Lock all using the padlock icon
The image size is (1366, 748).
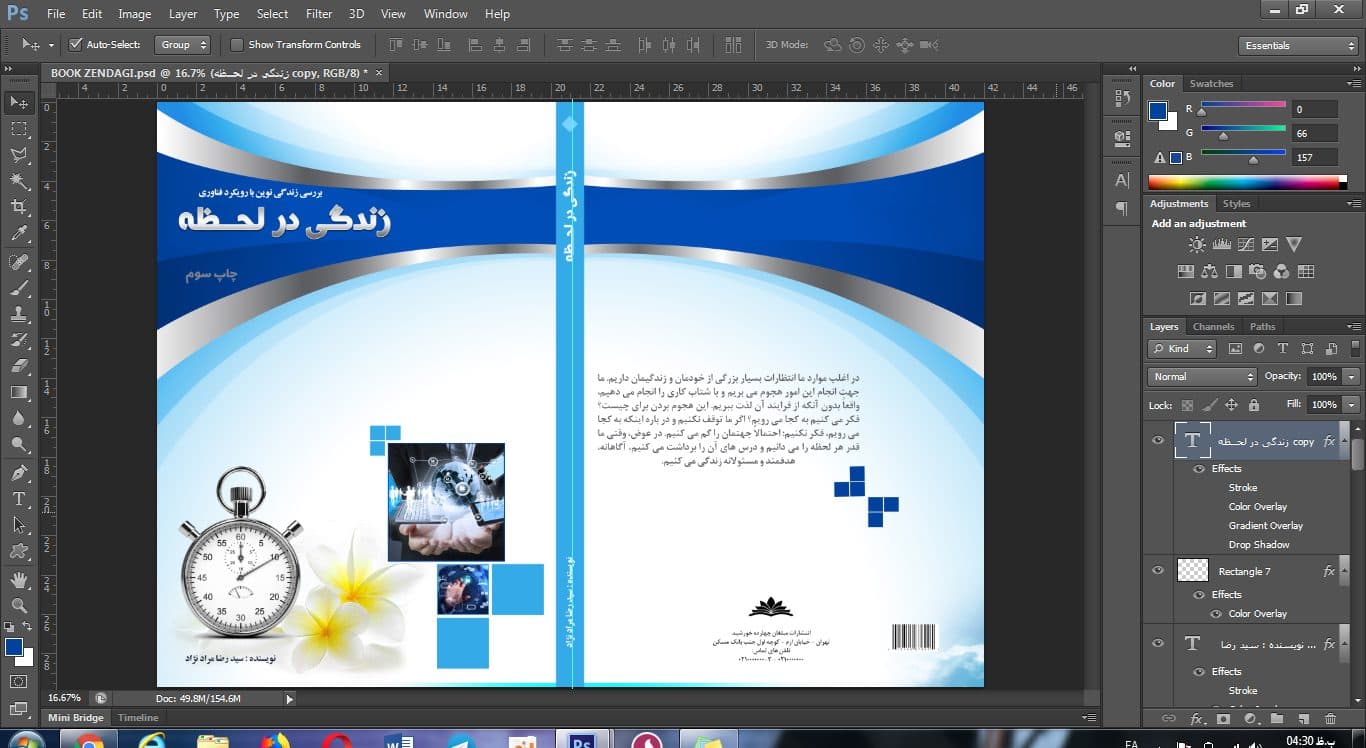[1254, 405]
